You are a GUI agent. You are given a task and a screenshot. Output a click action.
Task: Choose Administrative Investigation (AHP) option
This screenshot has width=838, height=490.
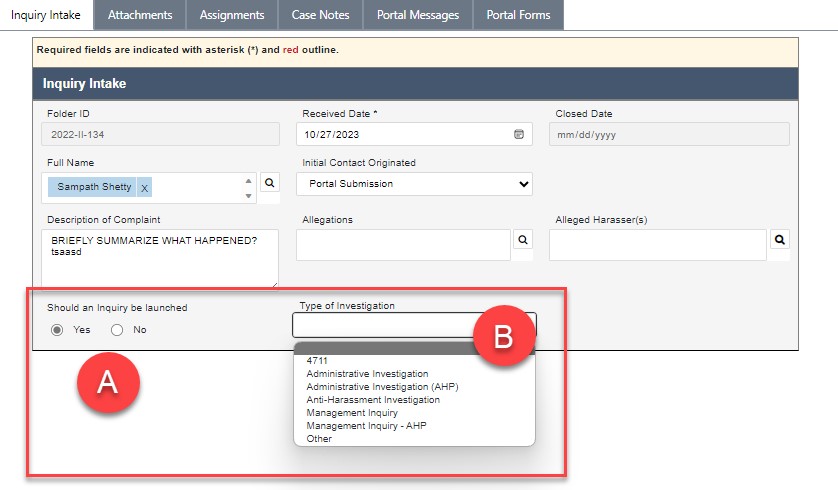tap(382, 386)
